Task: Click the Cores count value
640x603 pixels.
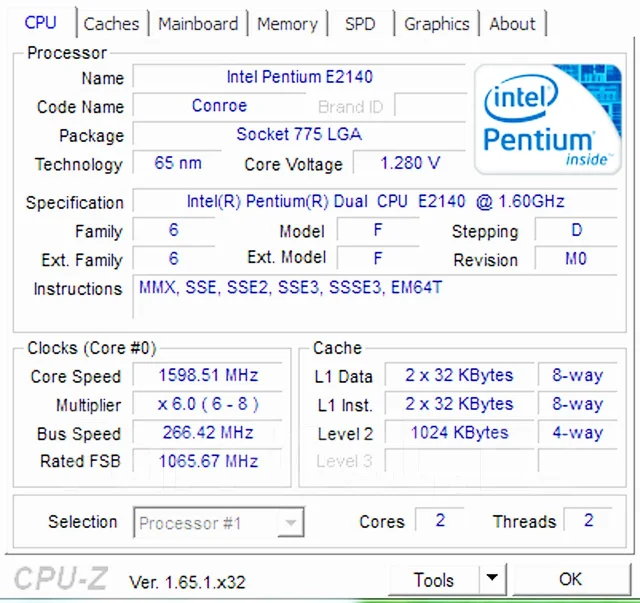Action: tap(440, 520)
